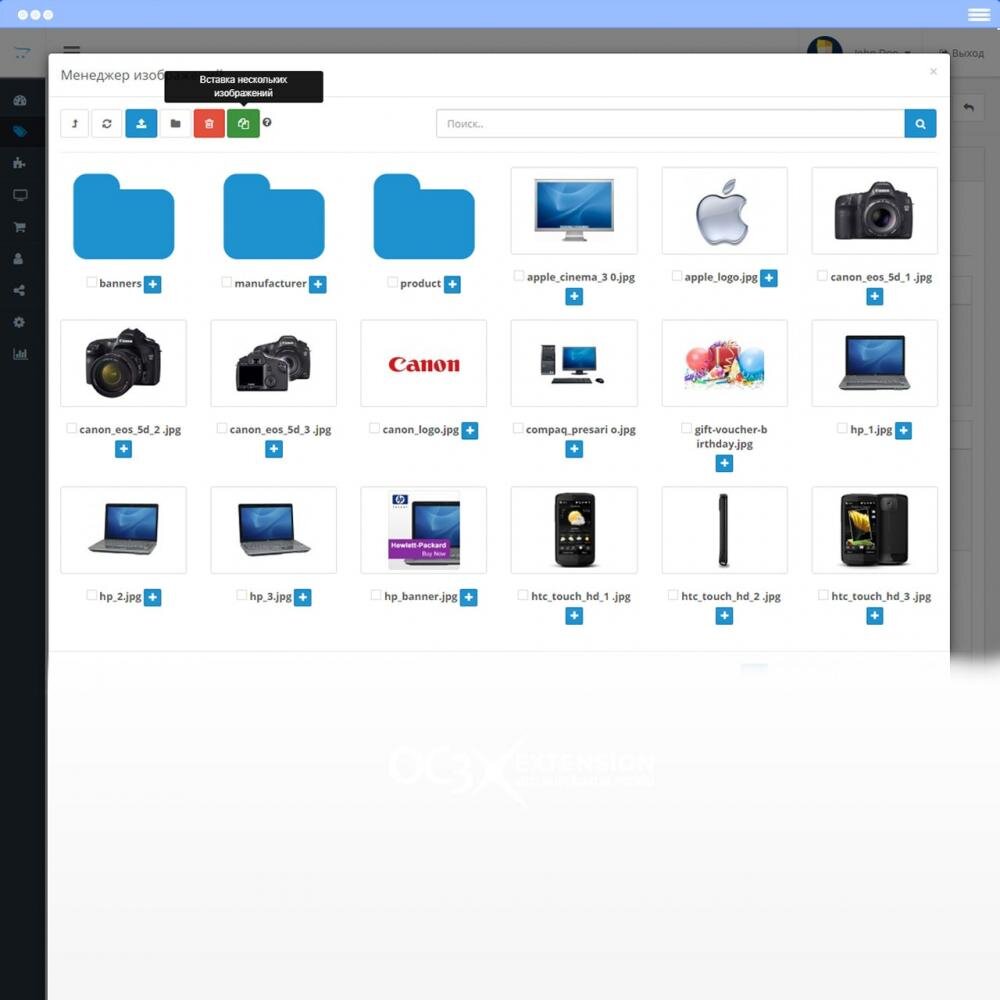Click the parent folder up-arrow button
This screenshot has height=1000, width=1000.
[74, 123]
